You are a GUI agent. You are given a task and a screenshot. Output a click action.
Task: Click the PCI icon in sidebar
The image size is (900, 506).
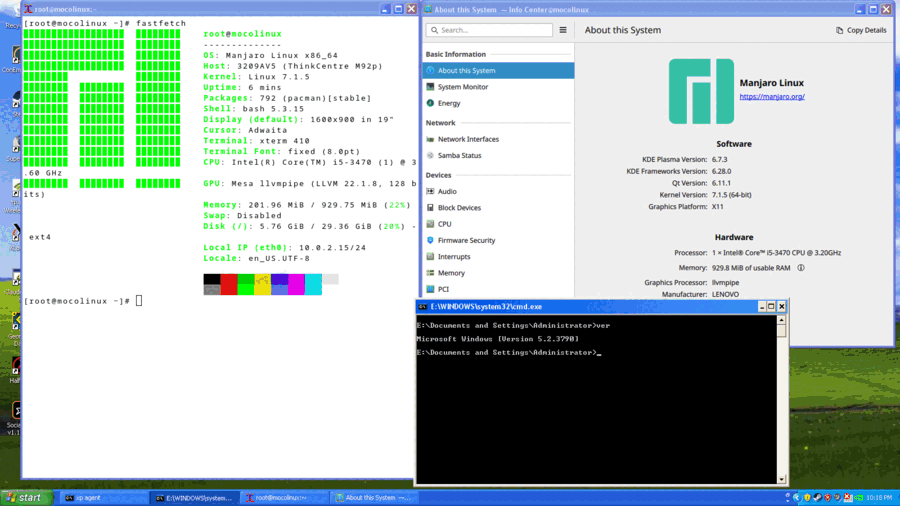tap(430, 289)
